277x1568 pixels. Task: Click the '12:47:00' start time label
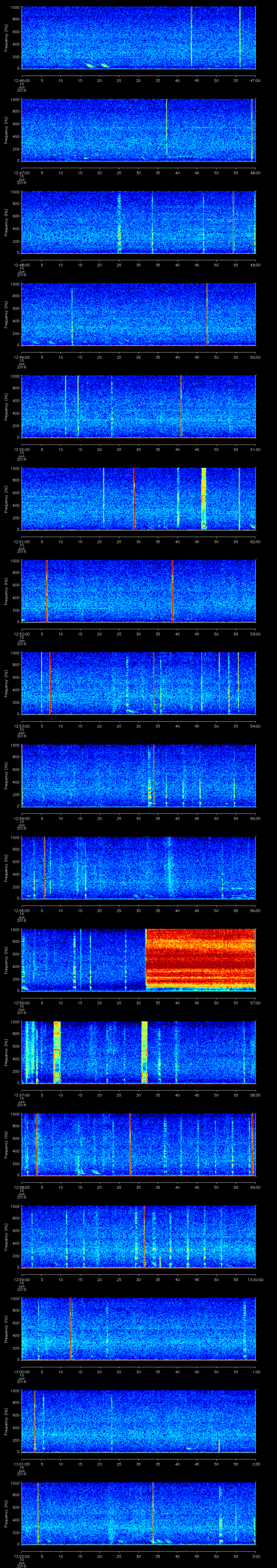(22, 173)
